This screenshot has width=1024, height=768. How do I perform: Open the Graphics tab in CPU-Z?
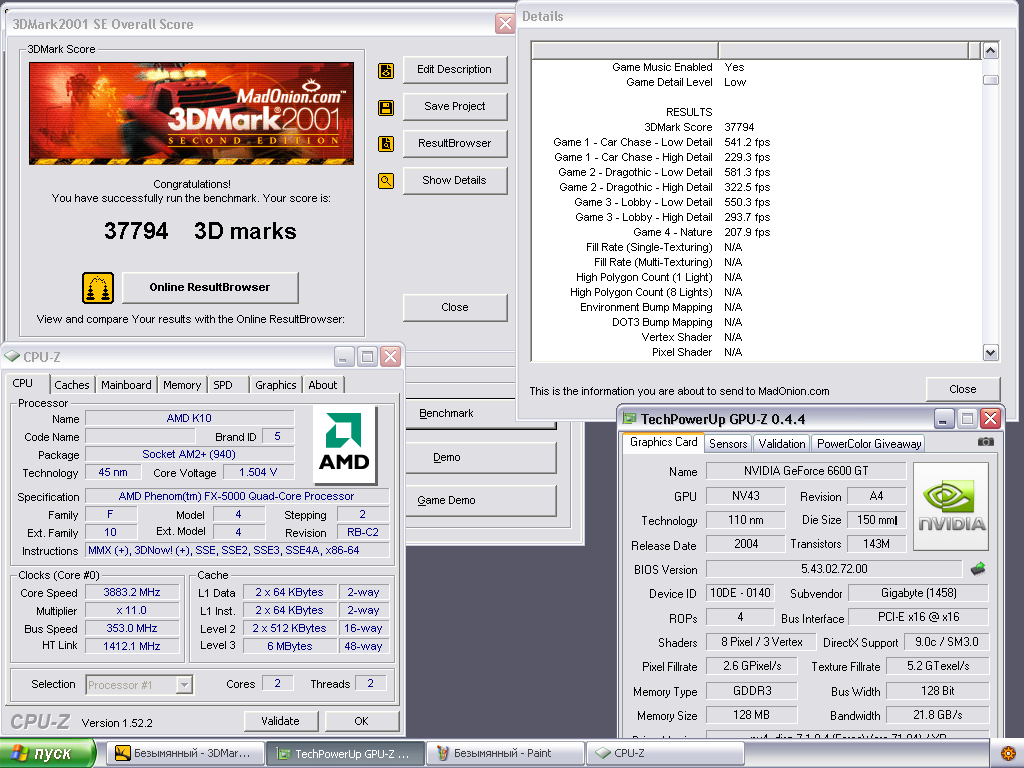click(276, 385)
